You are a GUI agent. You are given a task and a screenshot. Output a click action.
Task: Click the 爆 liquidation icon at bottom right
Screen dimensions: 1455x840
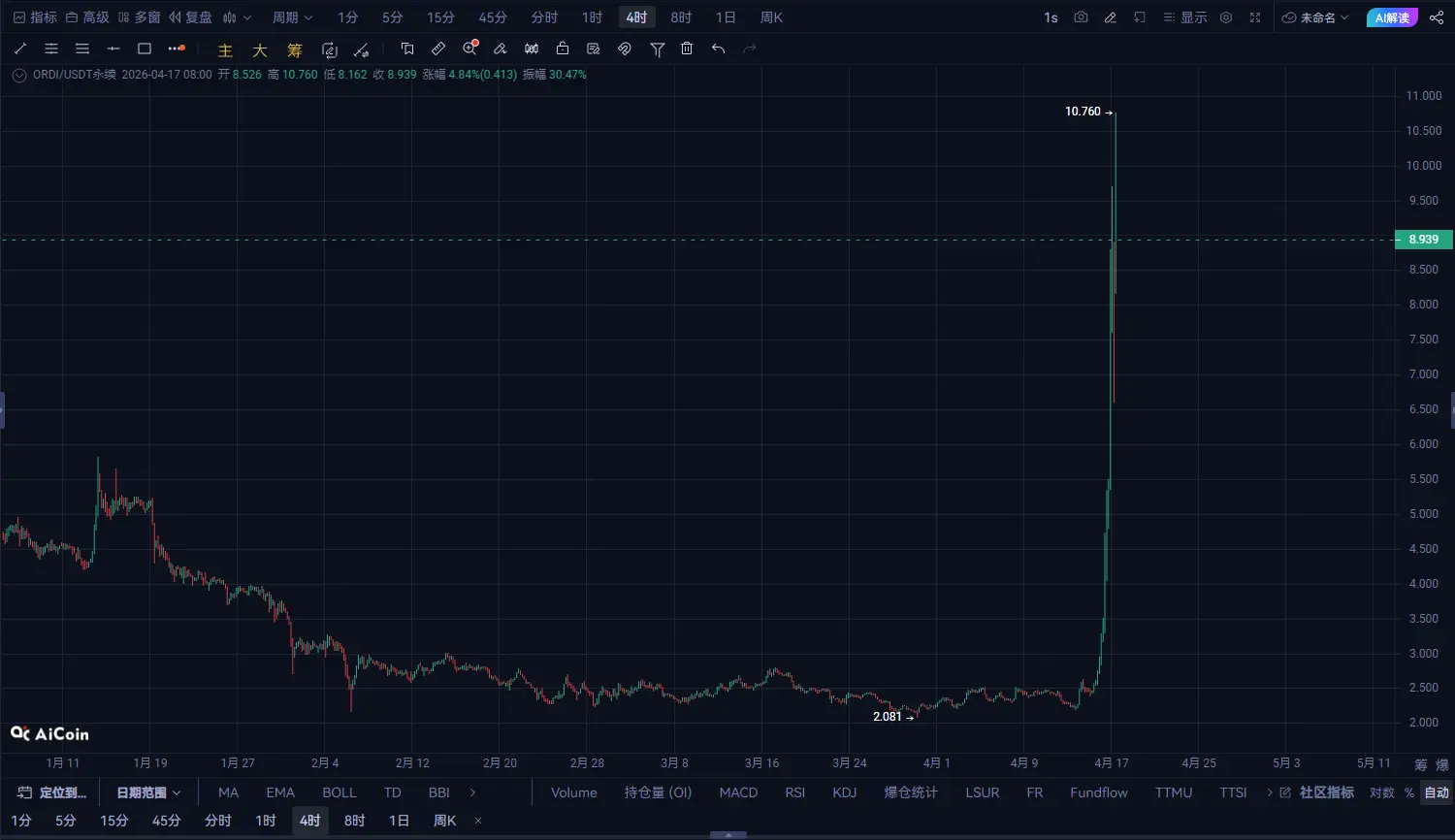click(x=1442, y=765)
